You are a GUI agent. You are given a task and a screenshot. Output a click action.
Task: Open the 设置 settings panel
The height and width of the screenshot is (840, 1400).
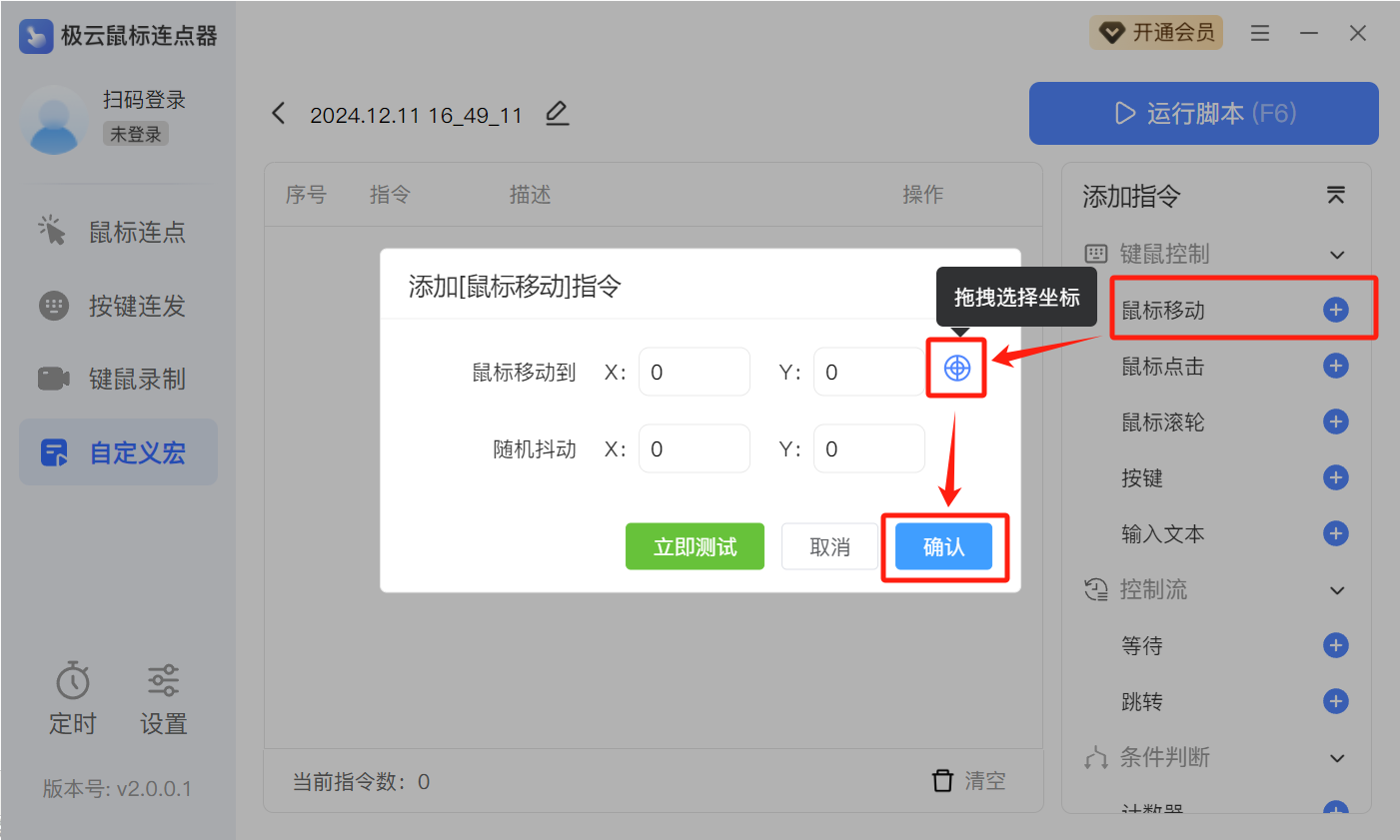[x=163, y=698]
